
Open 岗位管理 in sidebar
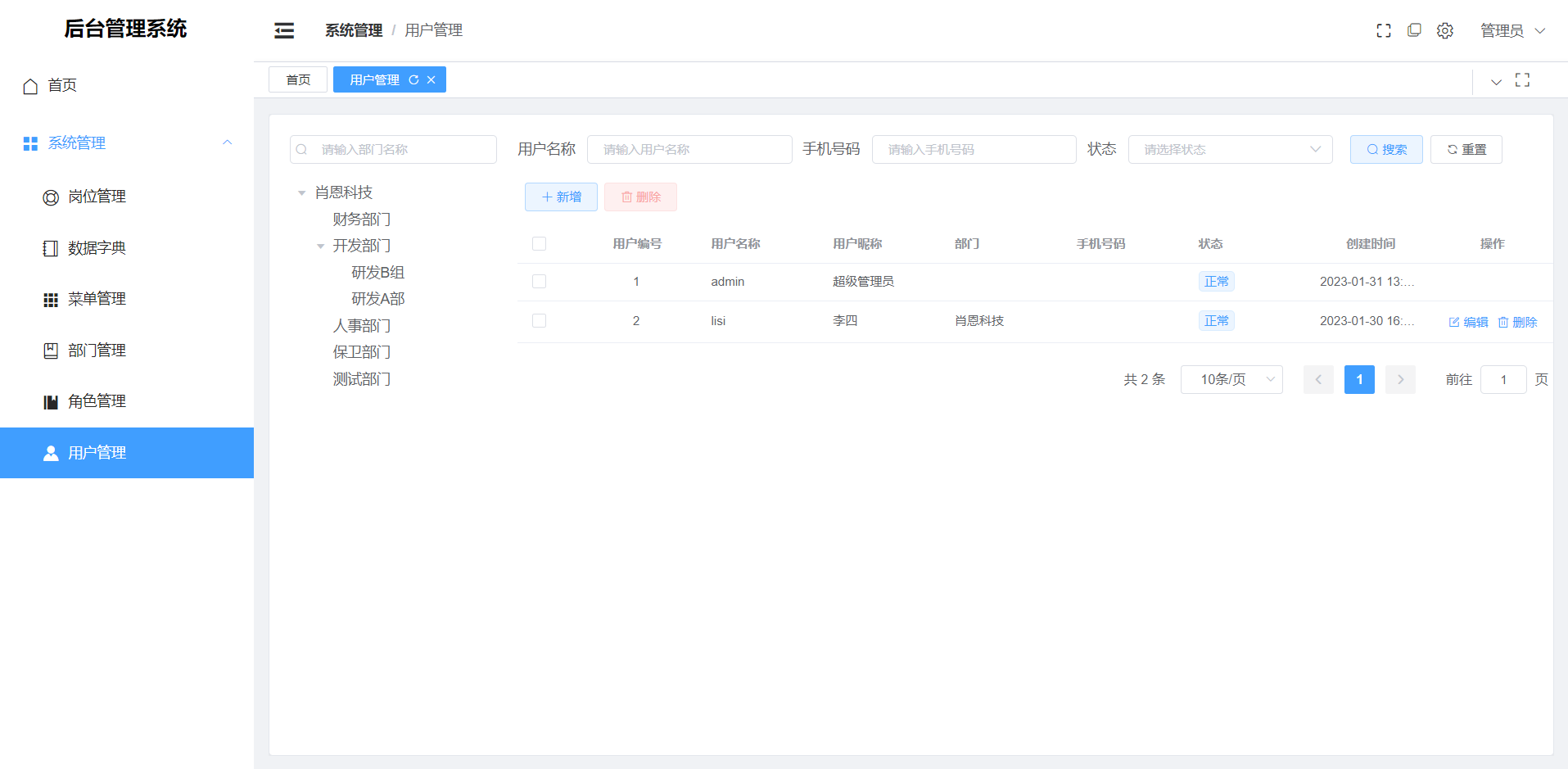pyautogui.click(x=127, y=197)
